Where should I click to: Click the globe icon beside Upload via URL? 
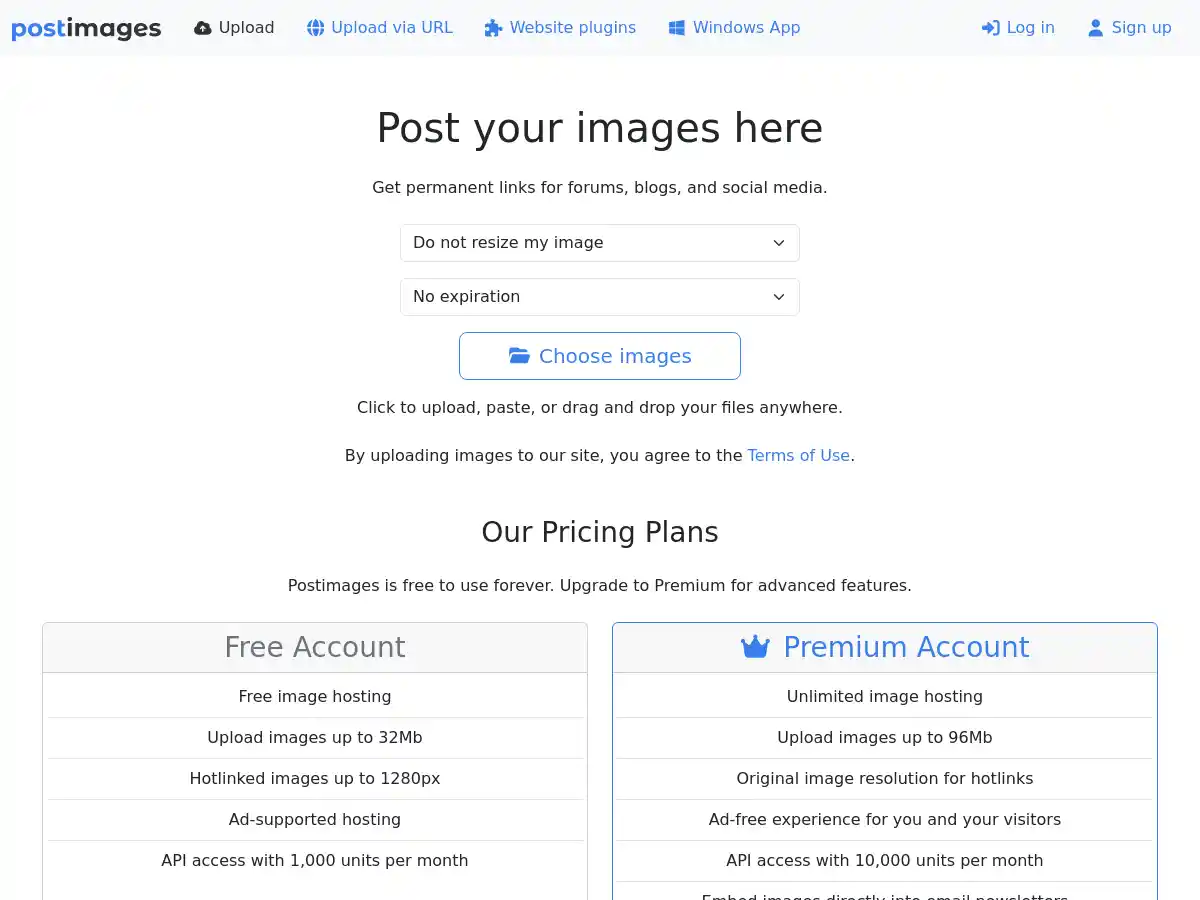pos(316,27)
